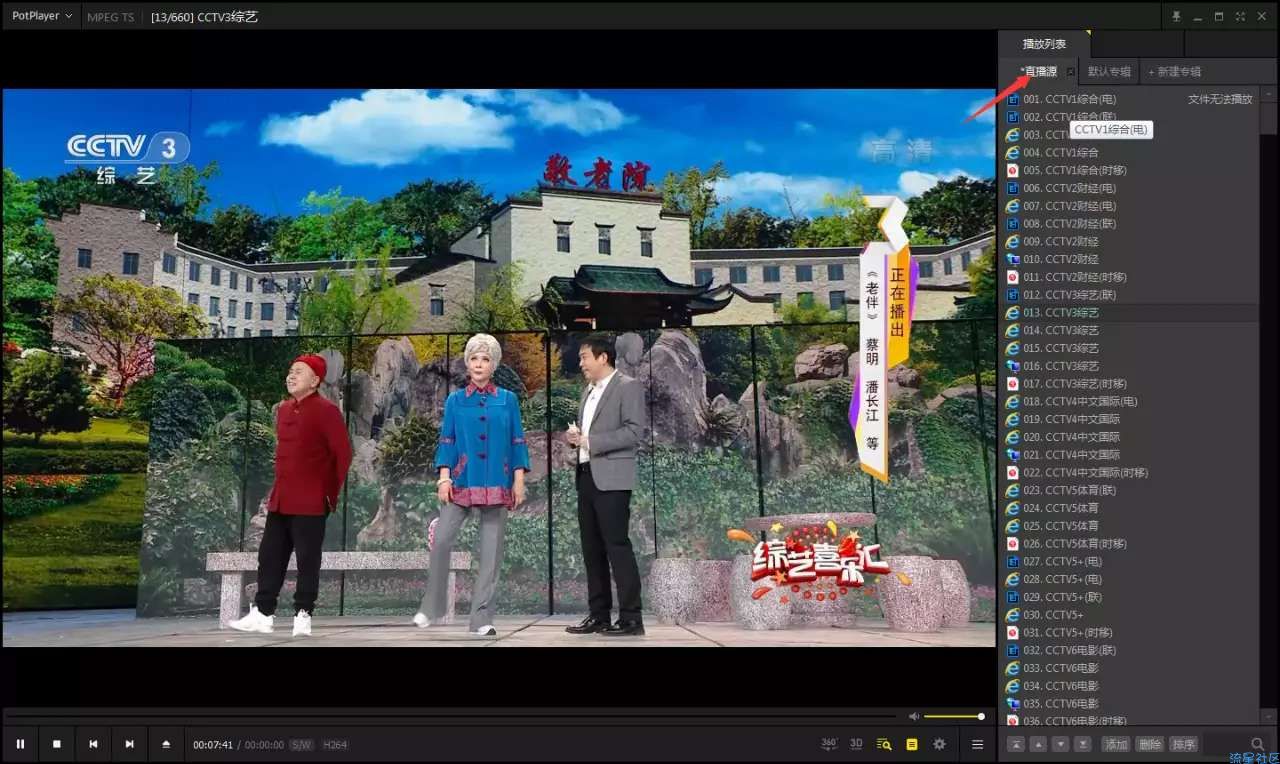Select the playing 013. CCTV3综艺 entry
This screenshot has height=764, width=1280.
coord(1130,313)
